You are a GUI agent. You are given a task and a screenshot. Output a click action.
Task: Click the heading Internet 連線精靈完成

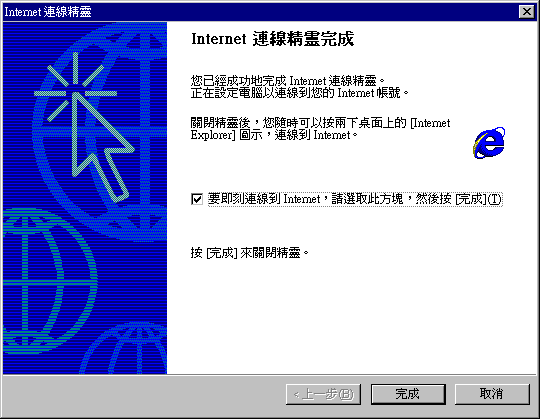click(272, 39)
